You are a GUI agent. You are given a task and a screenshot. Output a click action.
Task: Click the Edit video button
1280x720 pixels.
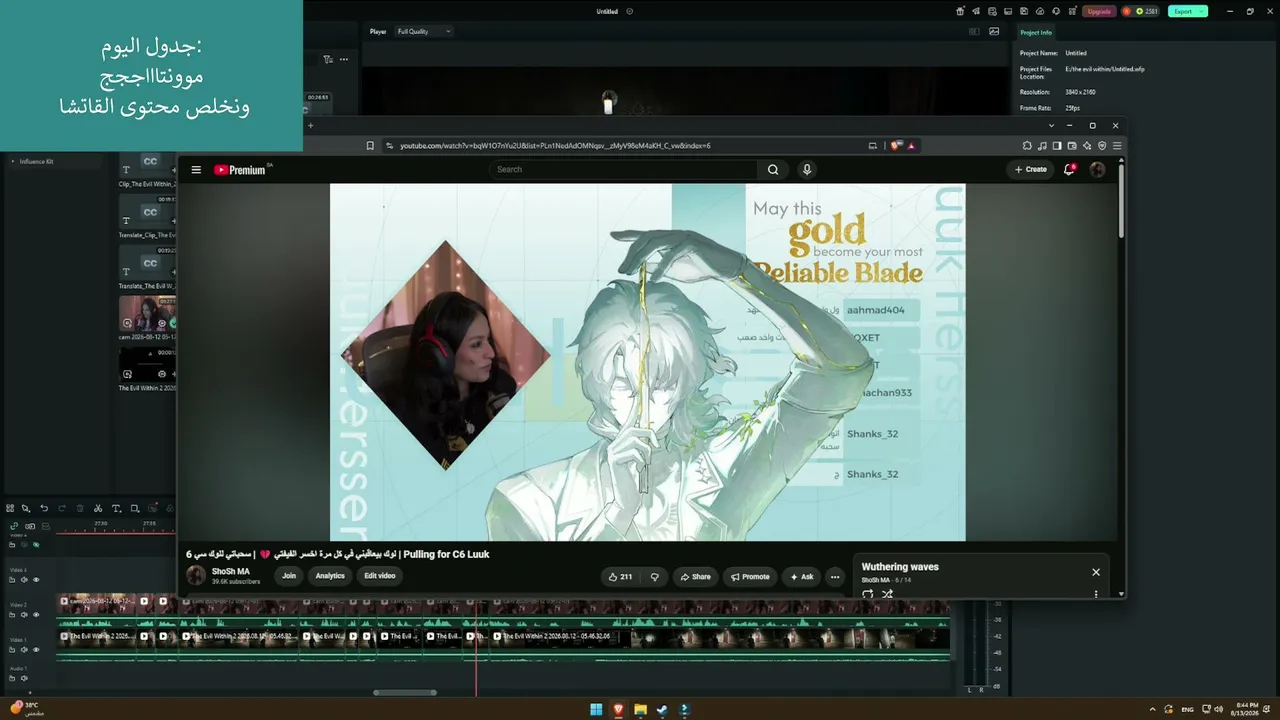point(380,576)
